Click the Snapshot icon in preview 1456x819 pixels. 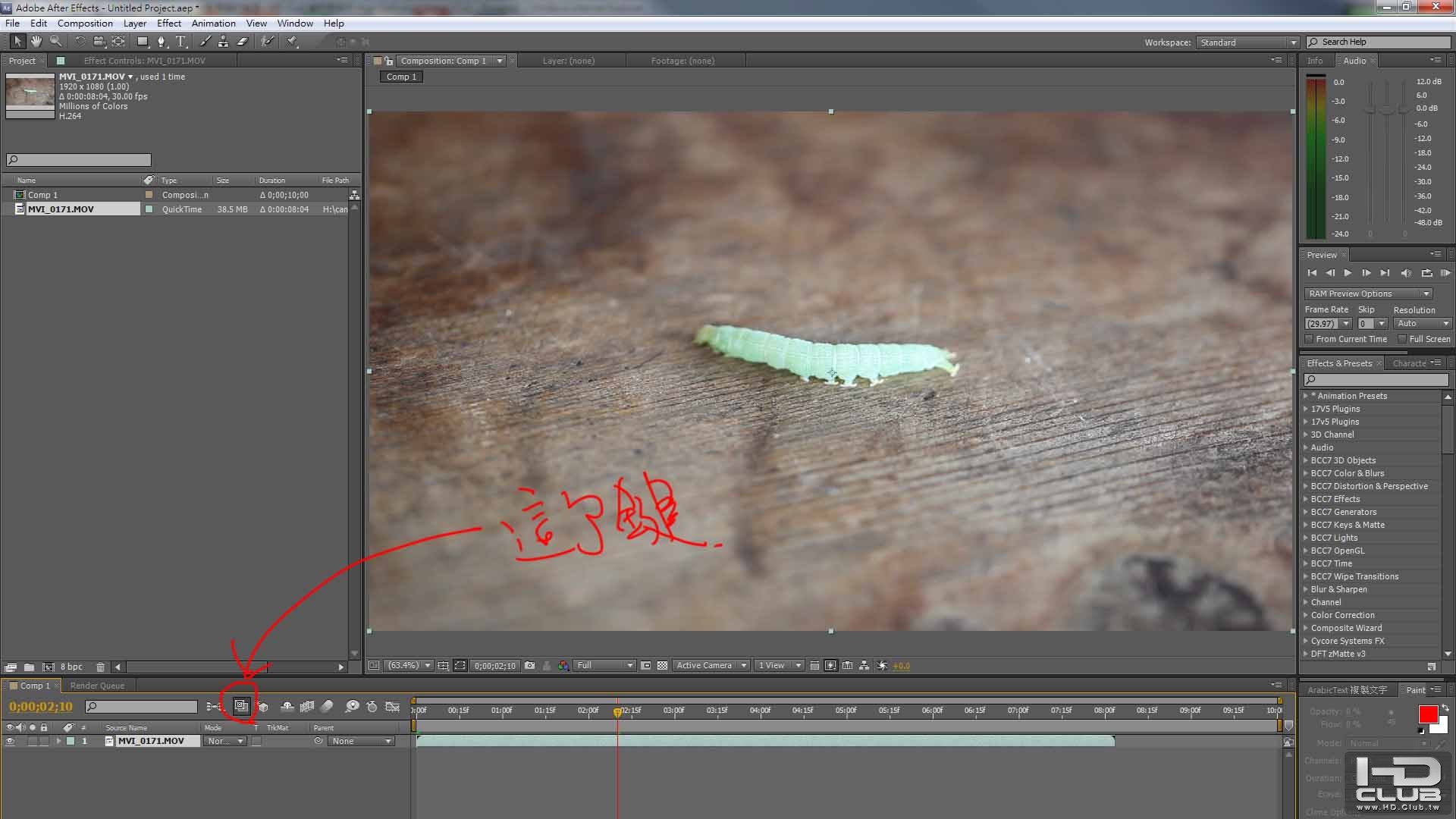point(530,665)
